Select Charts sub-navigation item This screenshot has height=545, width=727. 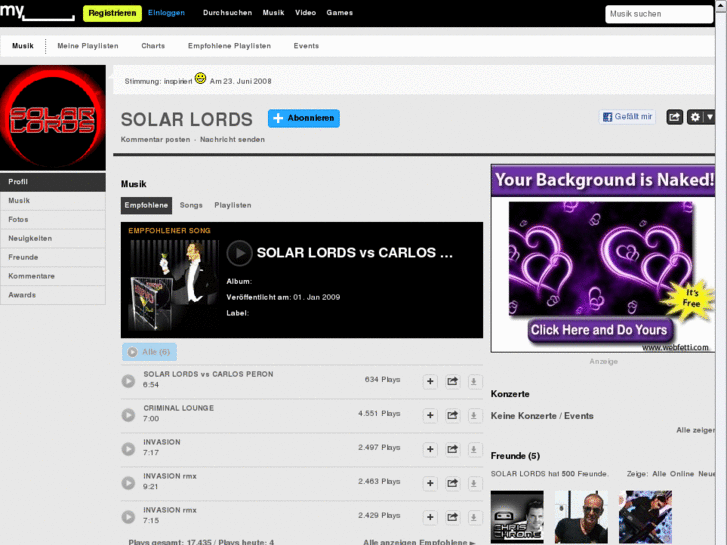tap(153, 46)
